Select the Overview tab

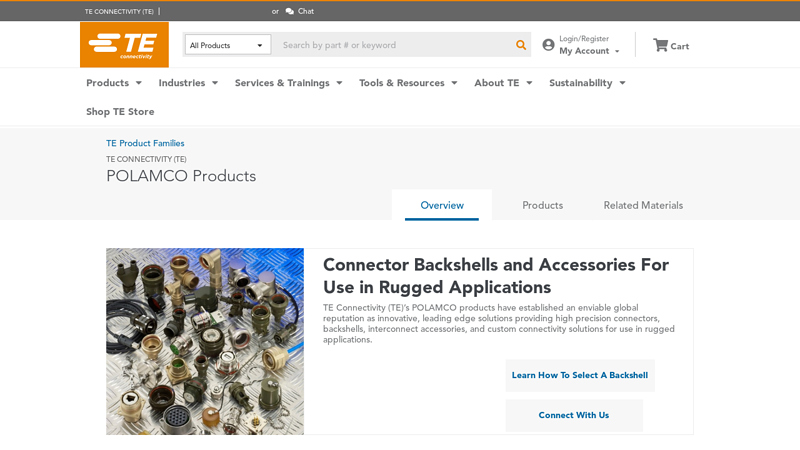442,205
